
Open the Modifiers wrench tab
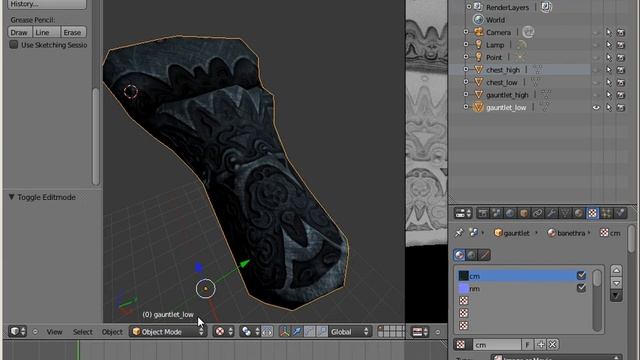coord(551,213)
